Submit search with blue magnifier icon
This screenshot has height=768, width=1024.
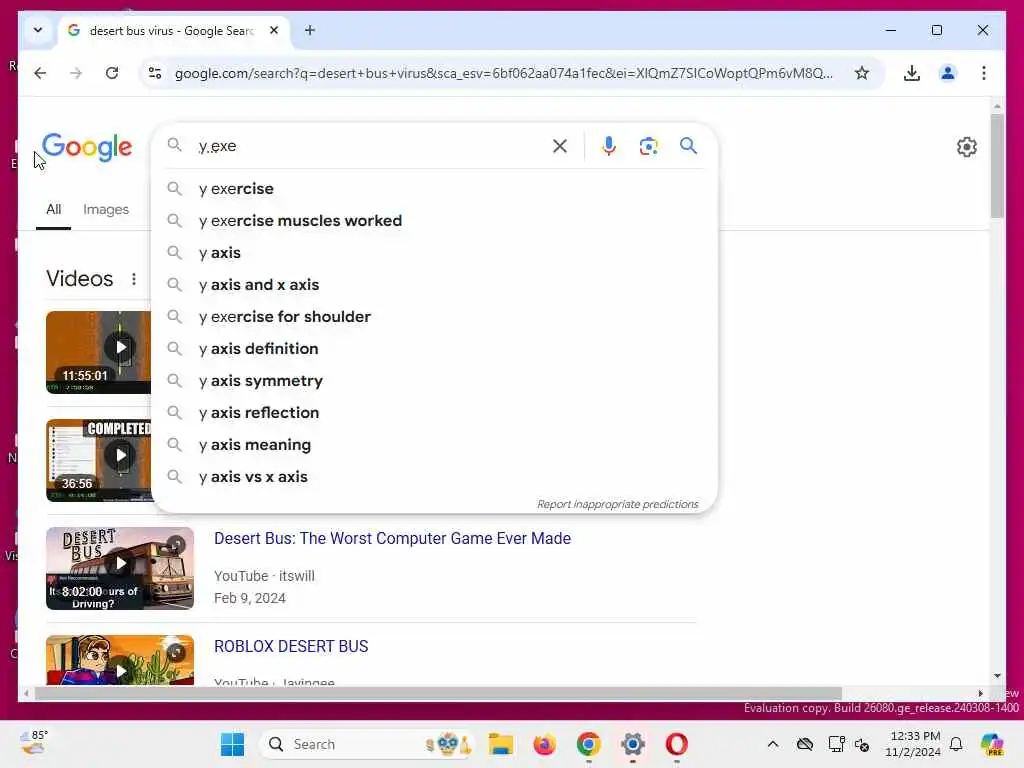[x=688, y=145]
